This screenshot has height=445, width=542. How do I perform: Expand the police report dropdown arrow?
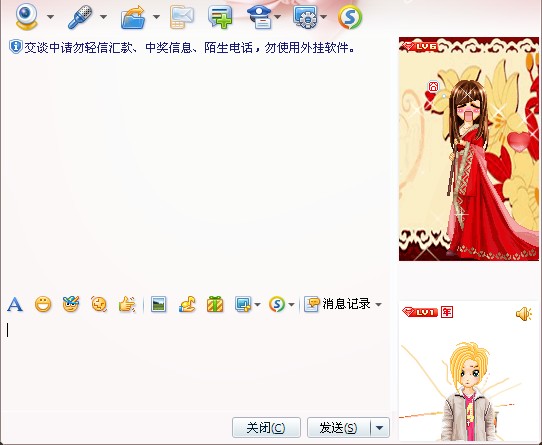(x=277, y=16)
